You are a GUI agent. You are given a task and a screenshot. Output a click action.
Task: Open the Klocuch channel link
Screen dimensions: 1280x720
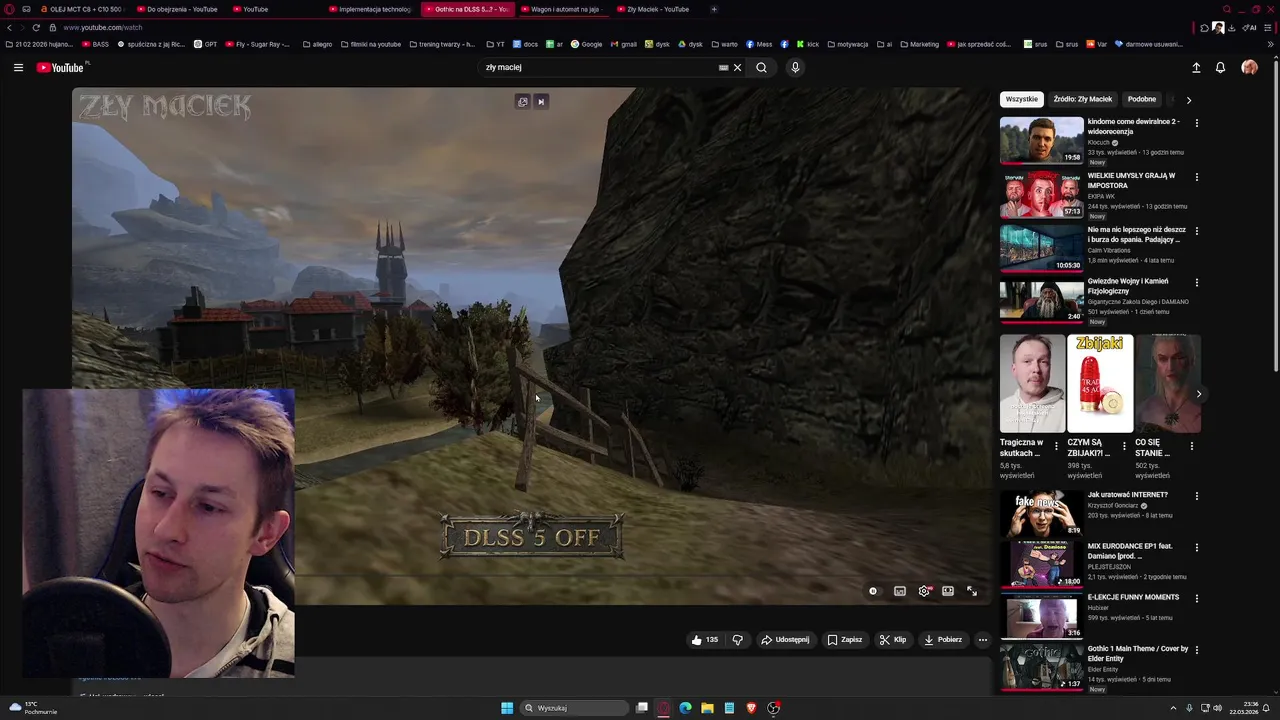(1098, 143)
